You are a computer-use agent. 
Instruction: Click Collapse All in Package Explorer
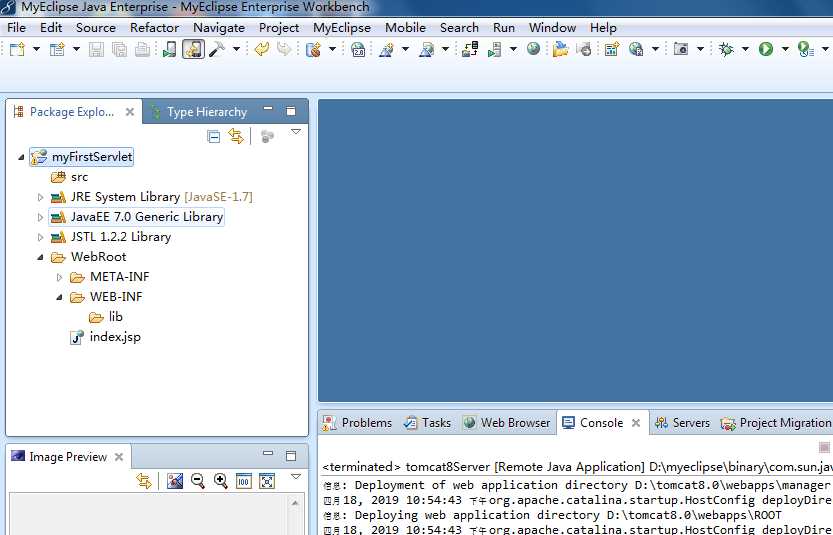pyautogui.click(x=214, y=137)
